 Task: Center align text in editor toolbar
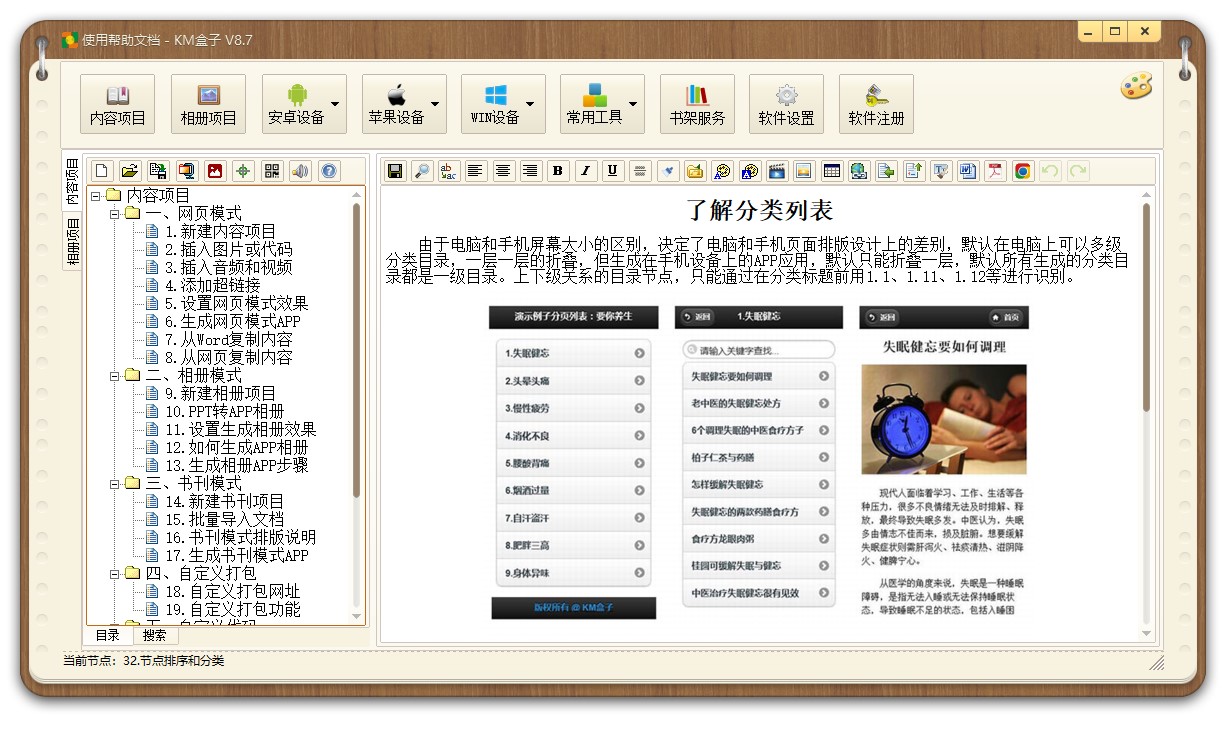tap(503, 171)
